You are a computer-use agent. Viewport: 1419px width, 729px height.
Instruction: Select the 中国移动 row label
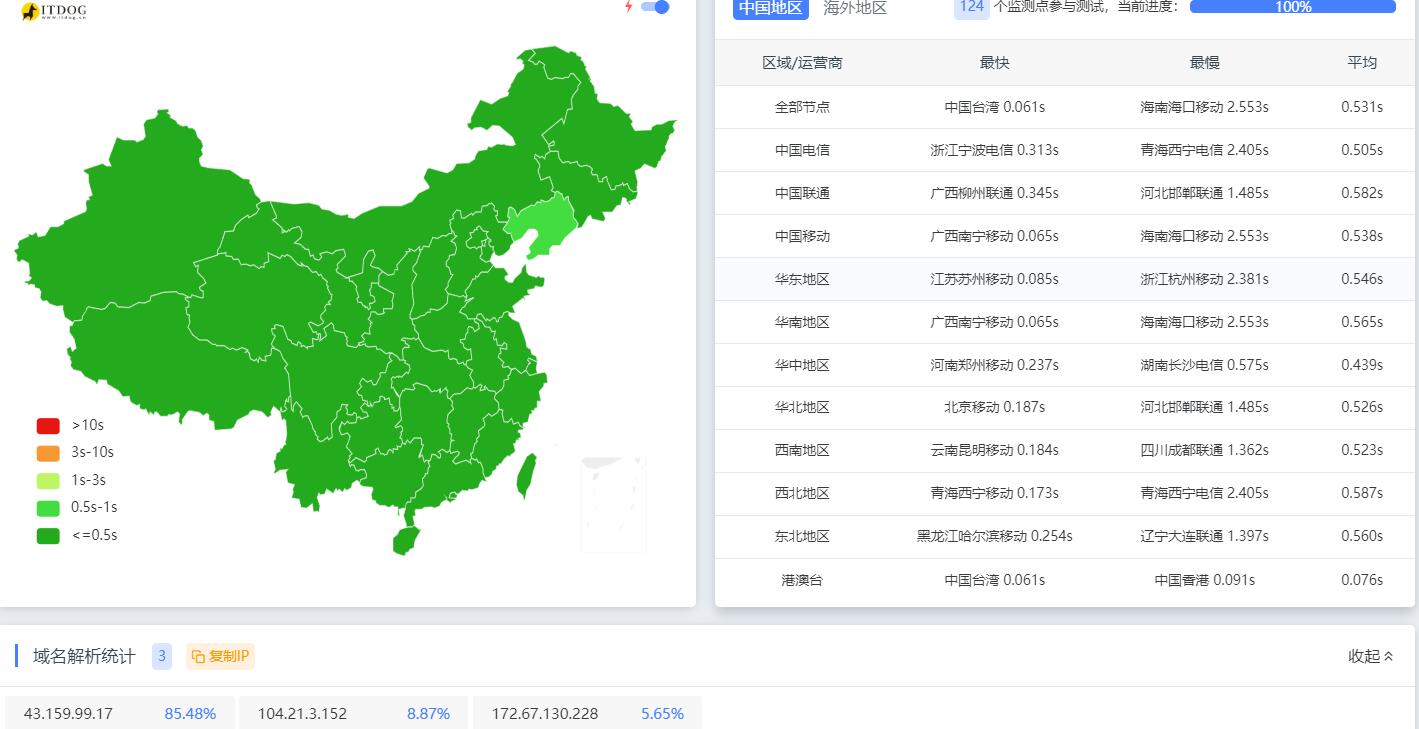point(802,236)
